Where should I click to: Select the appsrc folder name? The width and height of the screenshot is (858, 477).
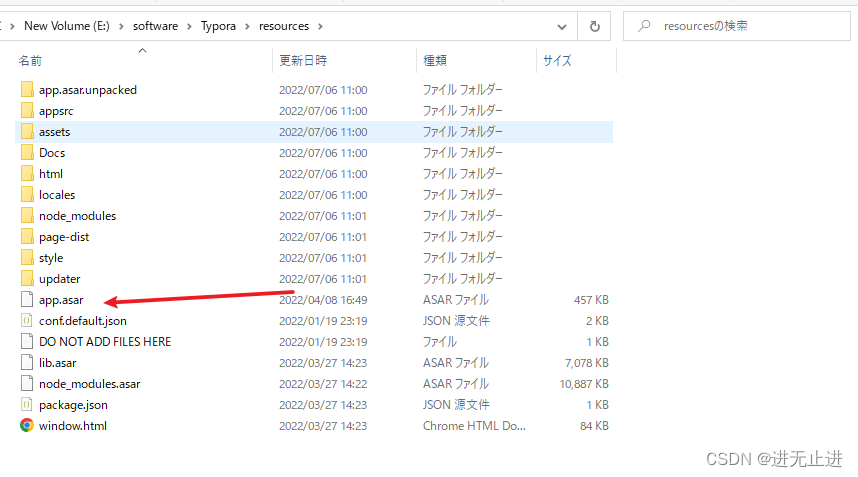click(56, 111)
